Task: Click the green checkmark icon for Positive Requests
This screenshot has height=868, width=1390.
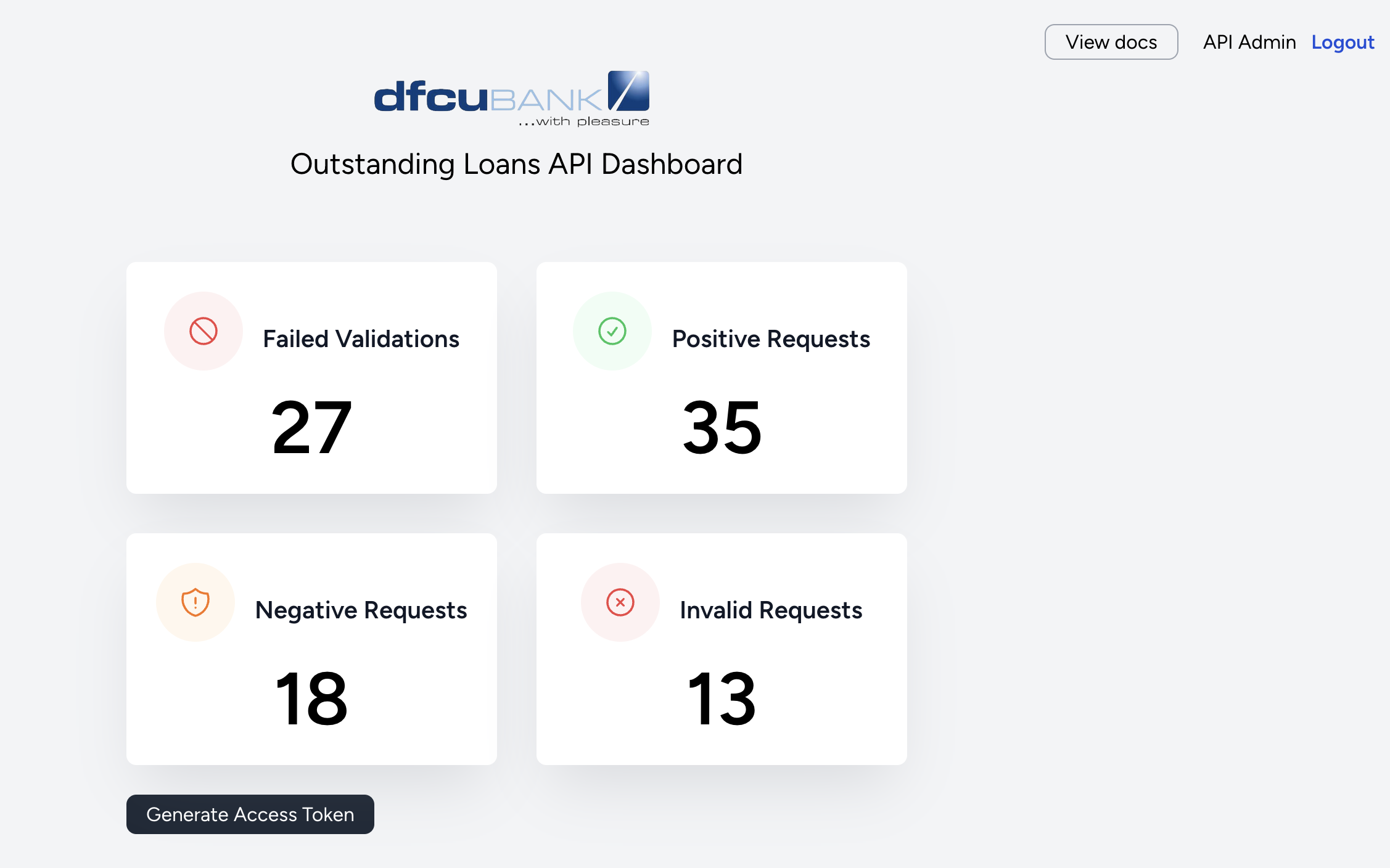Action: pos(612,331)
